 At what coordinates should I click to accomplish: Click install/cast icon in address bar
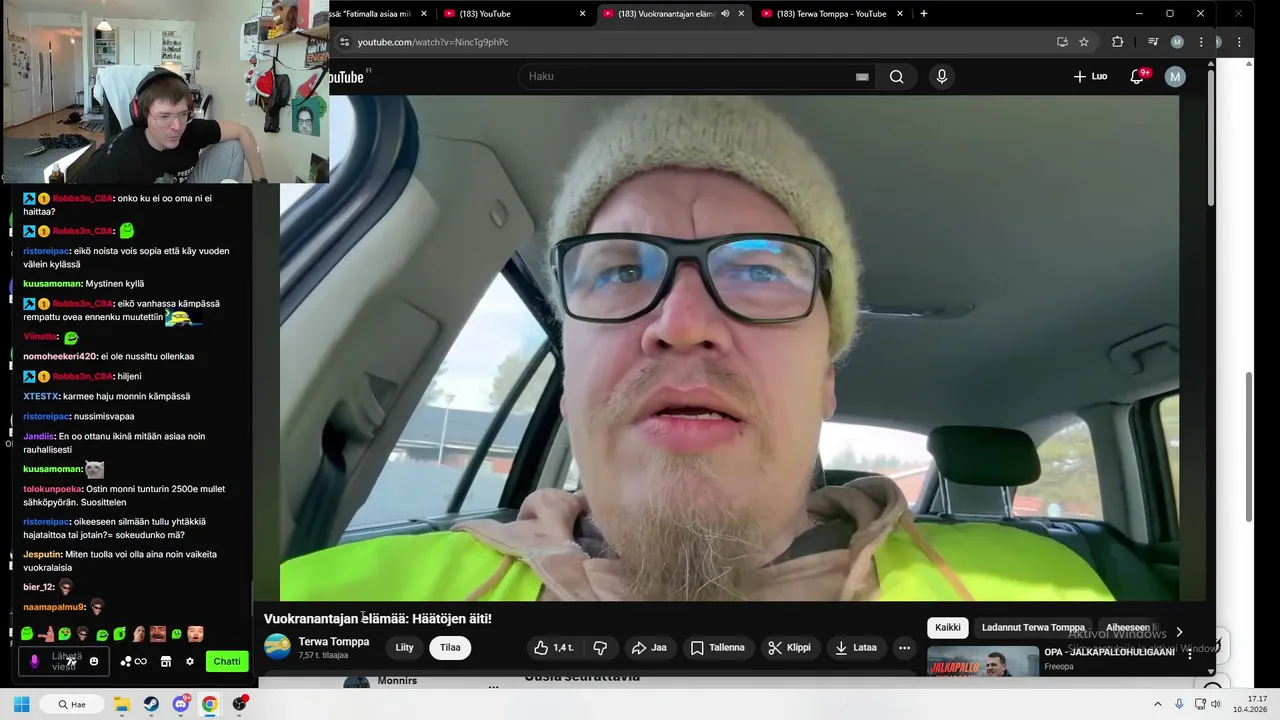(1062, 42)
